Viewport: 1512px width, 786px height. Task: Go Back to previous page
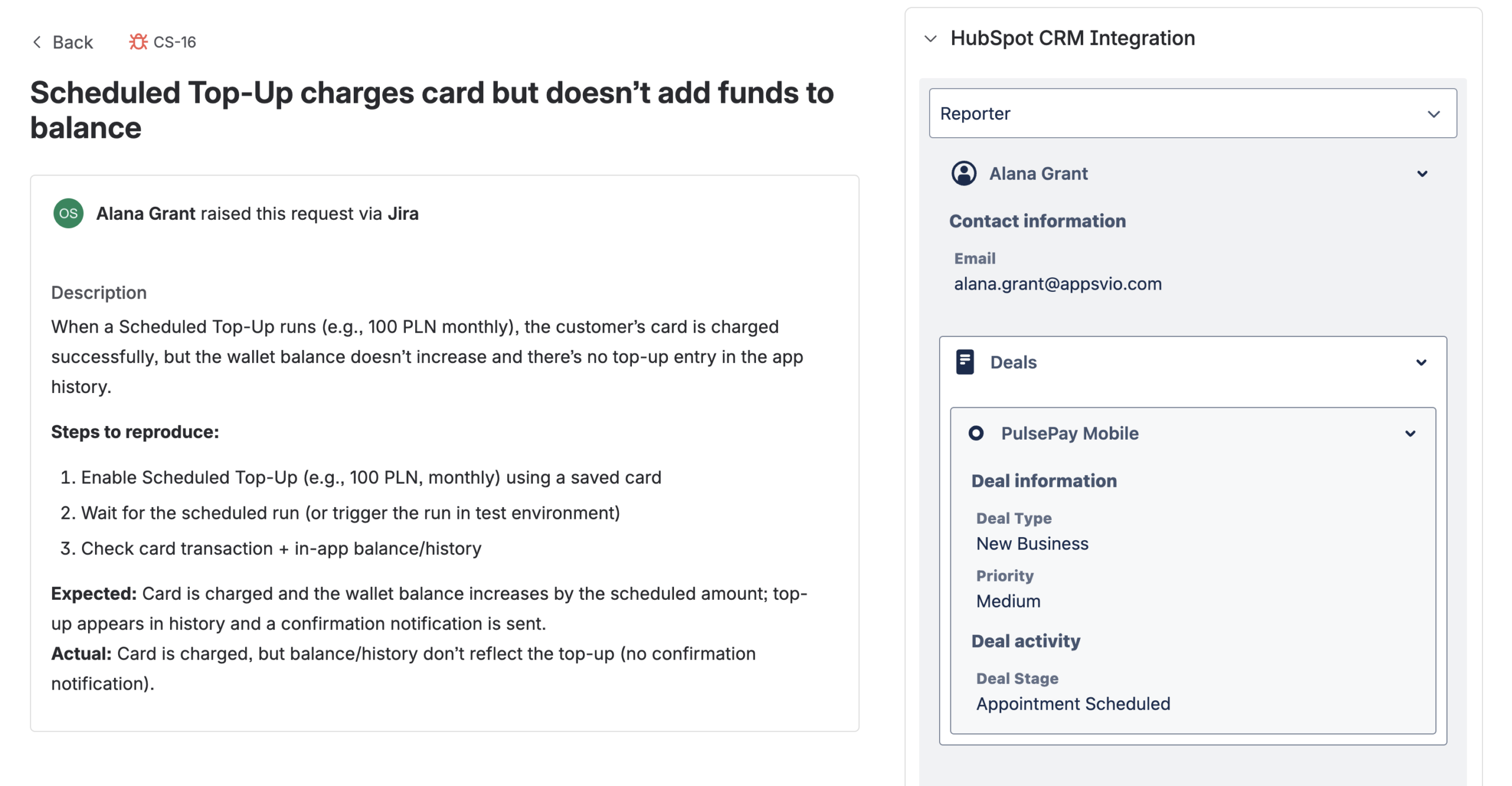tap(72, 42)
